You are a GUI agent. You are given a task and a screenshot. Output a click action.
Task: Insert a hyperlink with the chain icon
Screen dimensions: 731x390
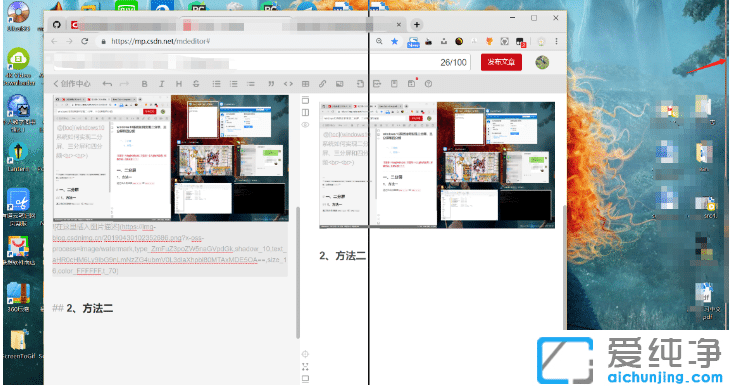point(322,84)
